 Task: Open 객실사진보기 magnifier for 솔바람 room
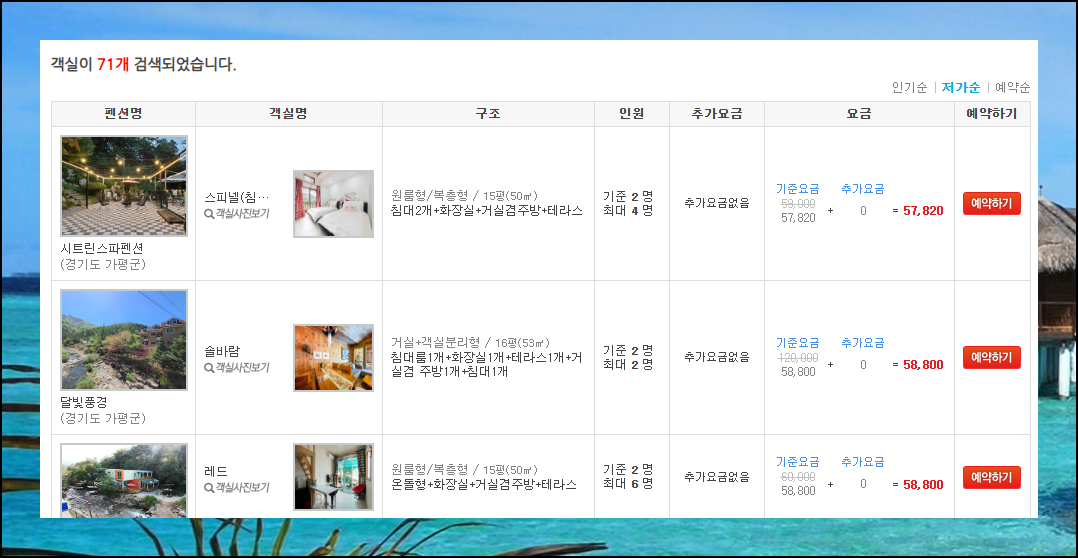tap(236, 368)
